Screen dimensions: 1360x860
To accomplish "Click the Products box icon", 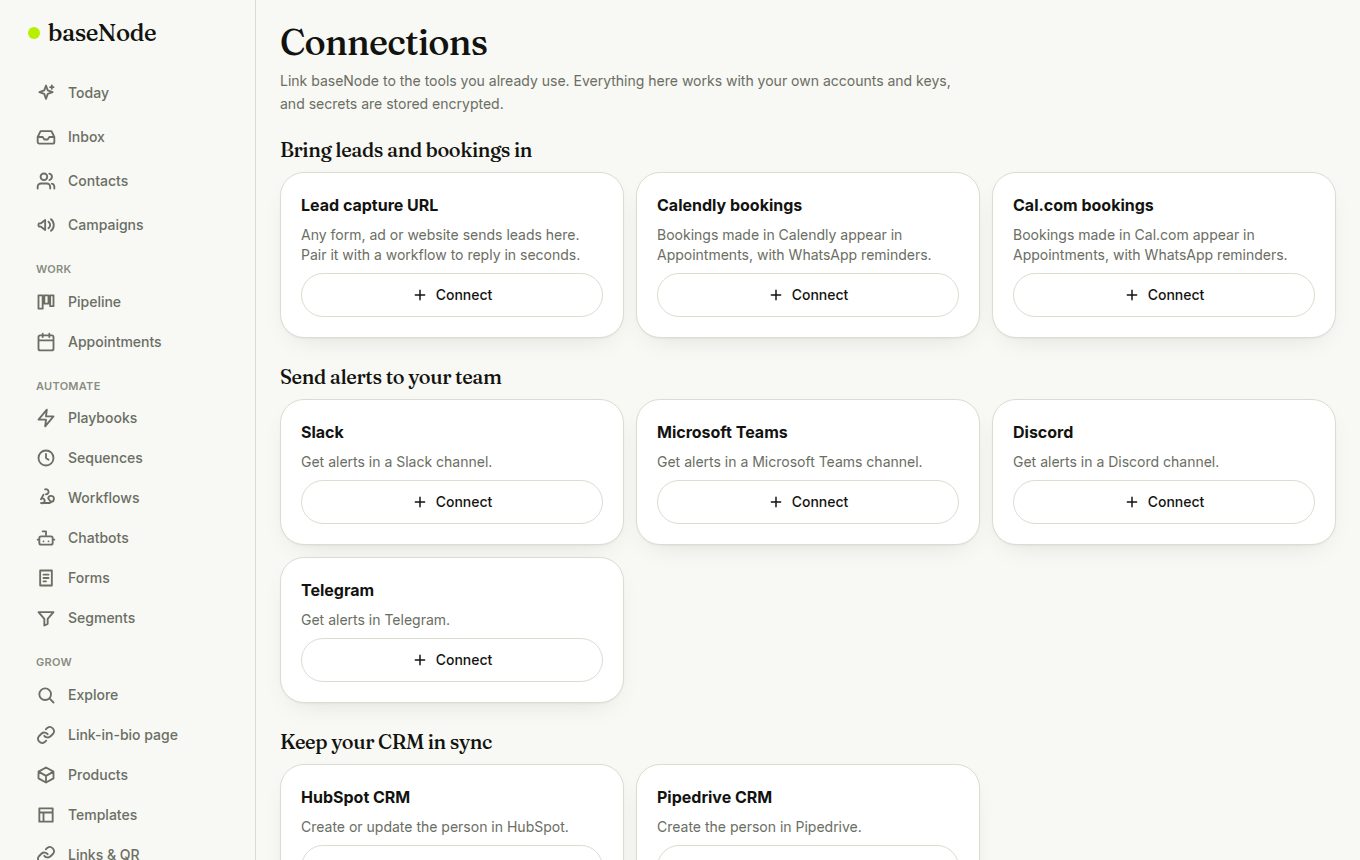I will [46, 775].
